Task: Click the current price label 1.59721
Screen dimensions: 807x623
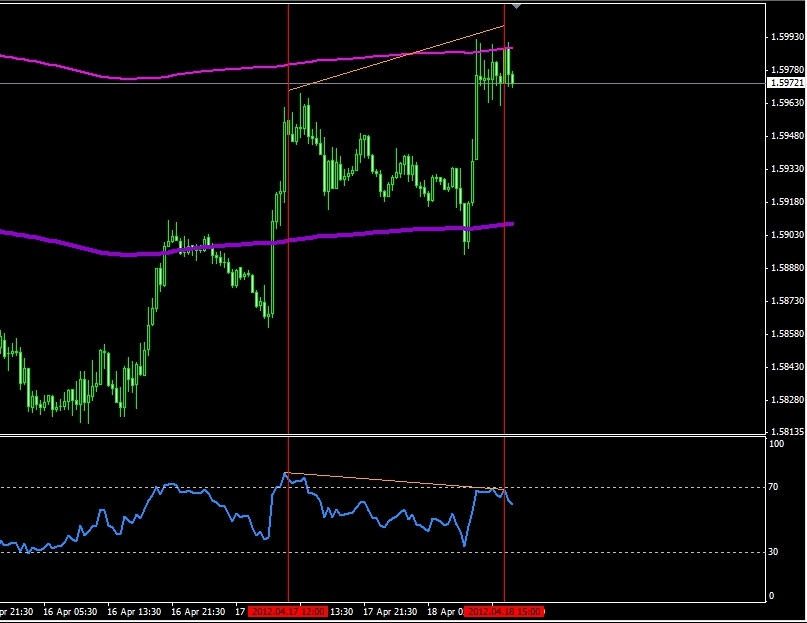Action: pos(780,85)
